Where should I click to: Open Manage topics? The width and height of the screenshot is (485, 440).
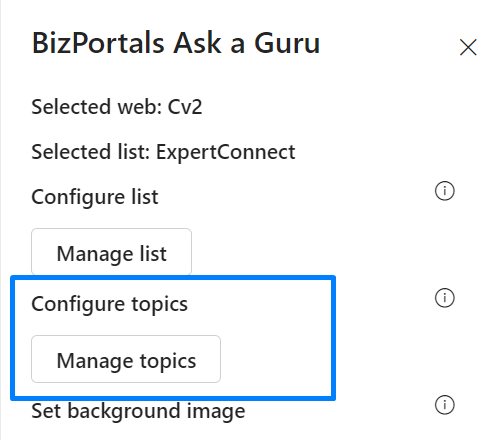tap(126, 359)
